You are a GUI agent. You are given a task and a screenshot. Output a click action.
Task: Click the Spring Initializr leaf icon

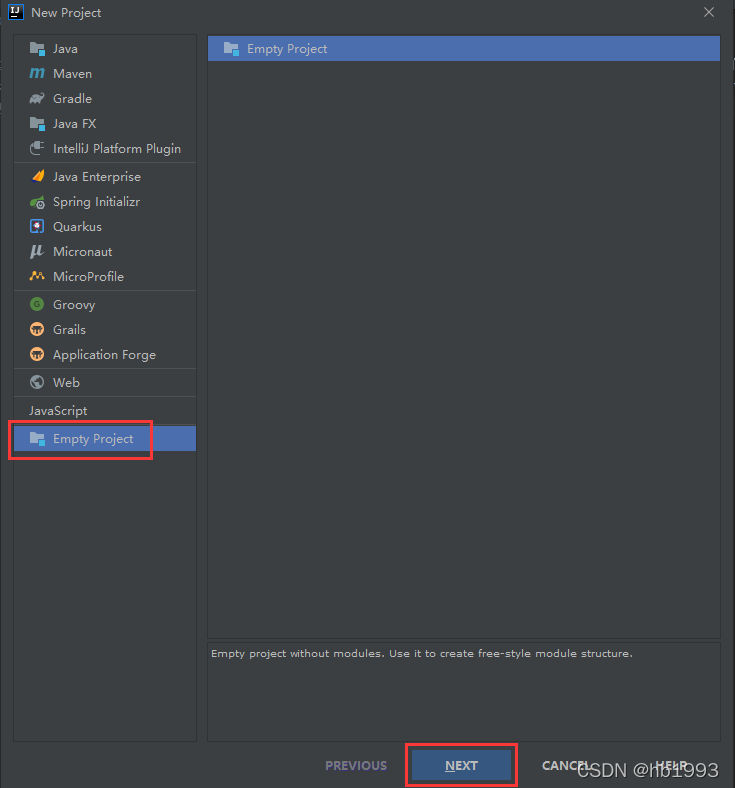coord(37,202)
